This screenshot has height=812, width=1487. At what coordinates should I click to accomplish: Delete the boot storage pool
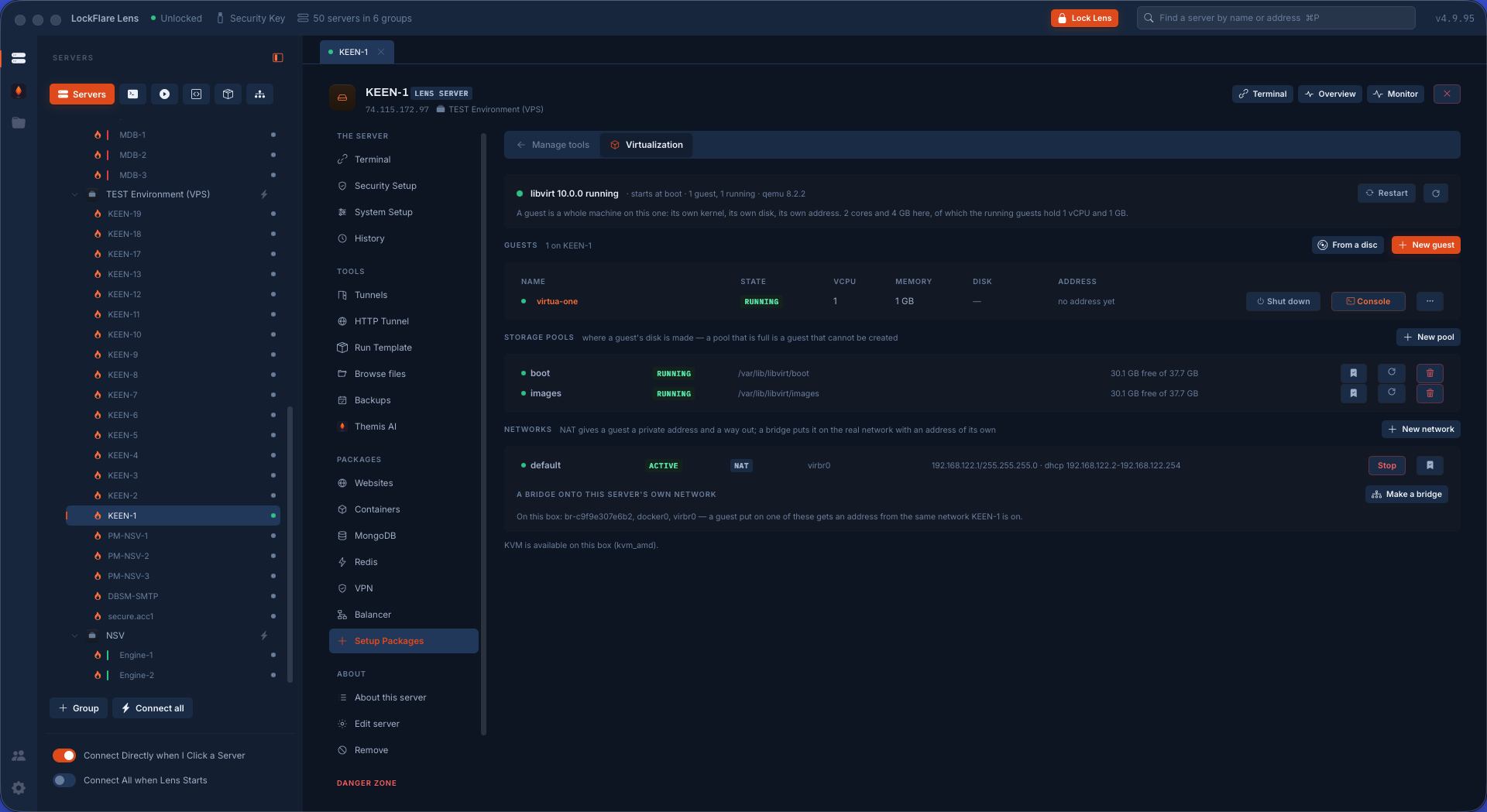point(1430,373)
